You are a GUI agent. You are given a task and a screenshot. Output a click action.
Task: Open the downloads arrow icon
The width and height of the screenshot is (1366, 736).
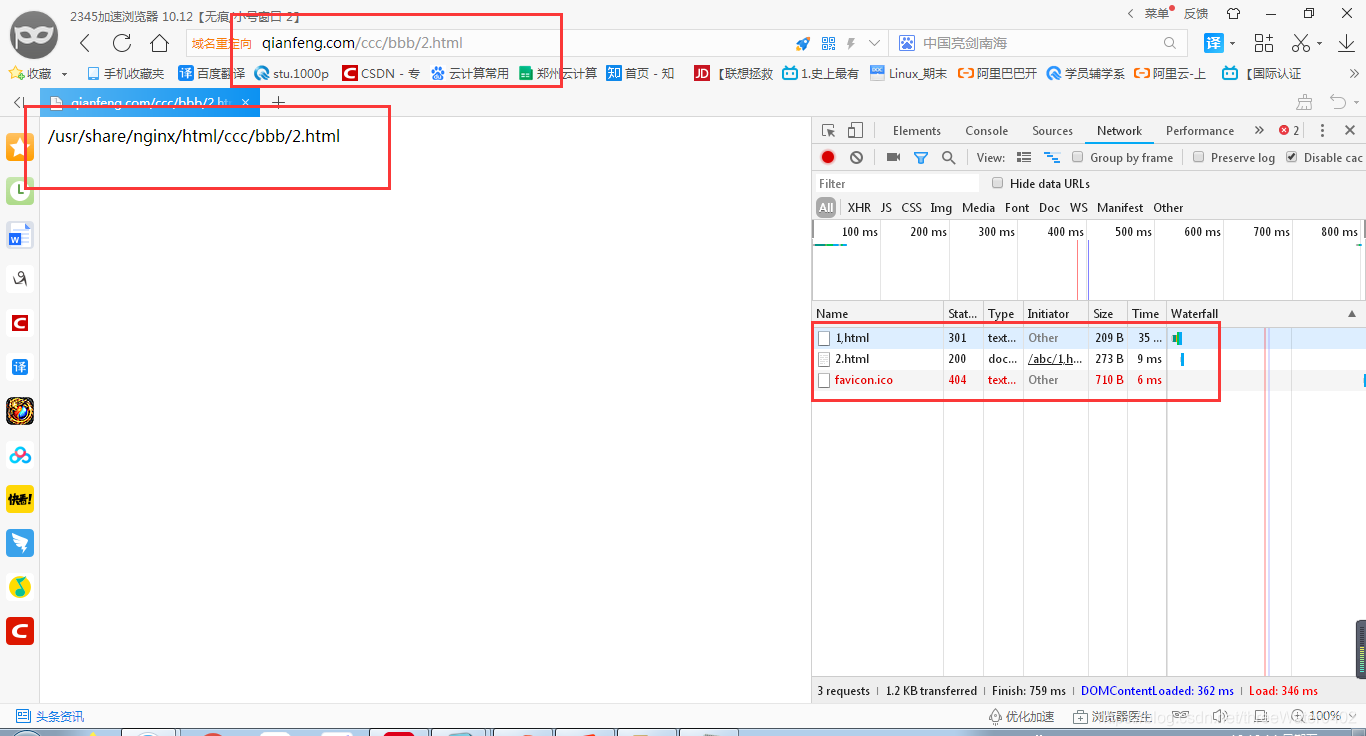point(1345,43)
